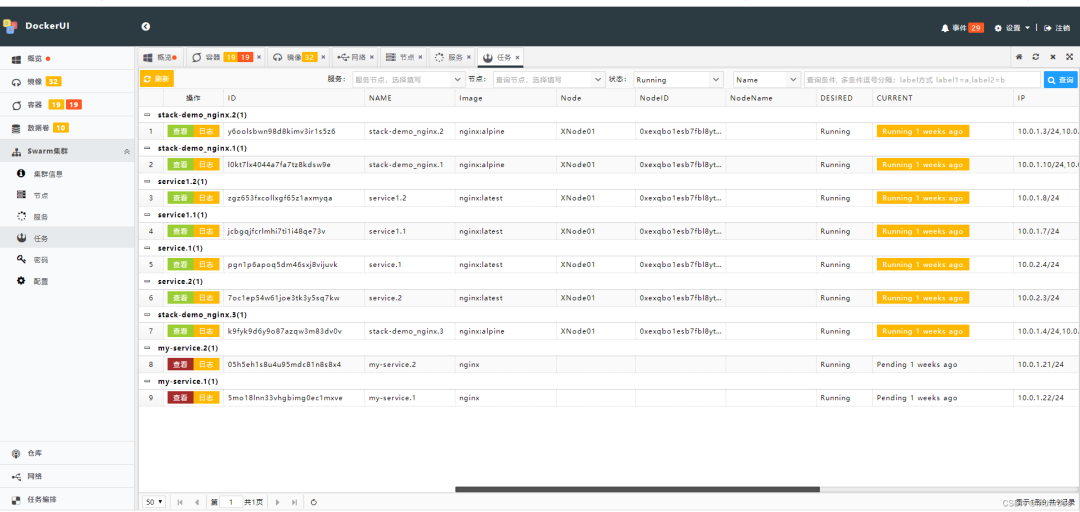
Task: Click the home icon in tab toolbar
Action: pyautogui.click(x=1019, y=57)
